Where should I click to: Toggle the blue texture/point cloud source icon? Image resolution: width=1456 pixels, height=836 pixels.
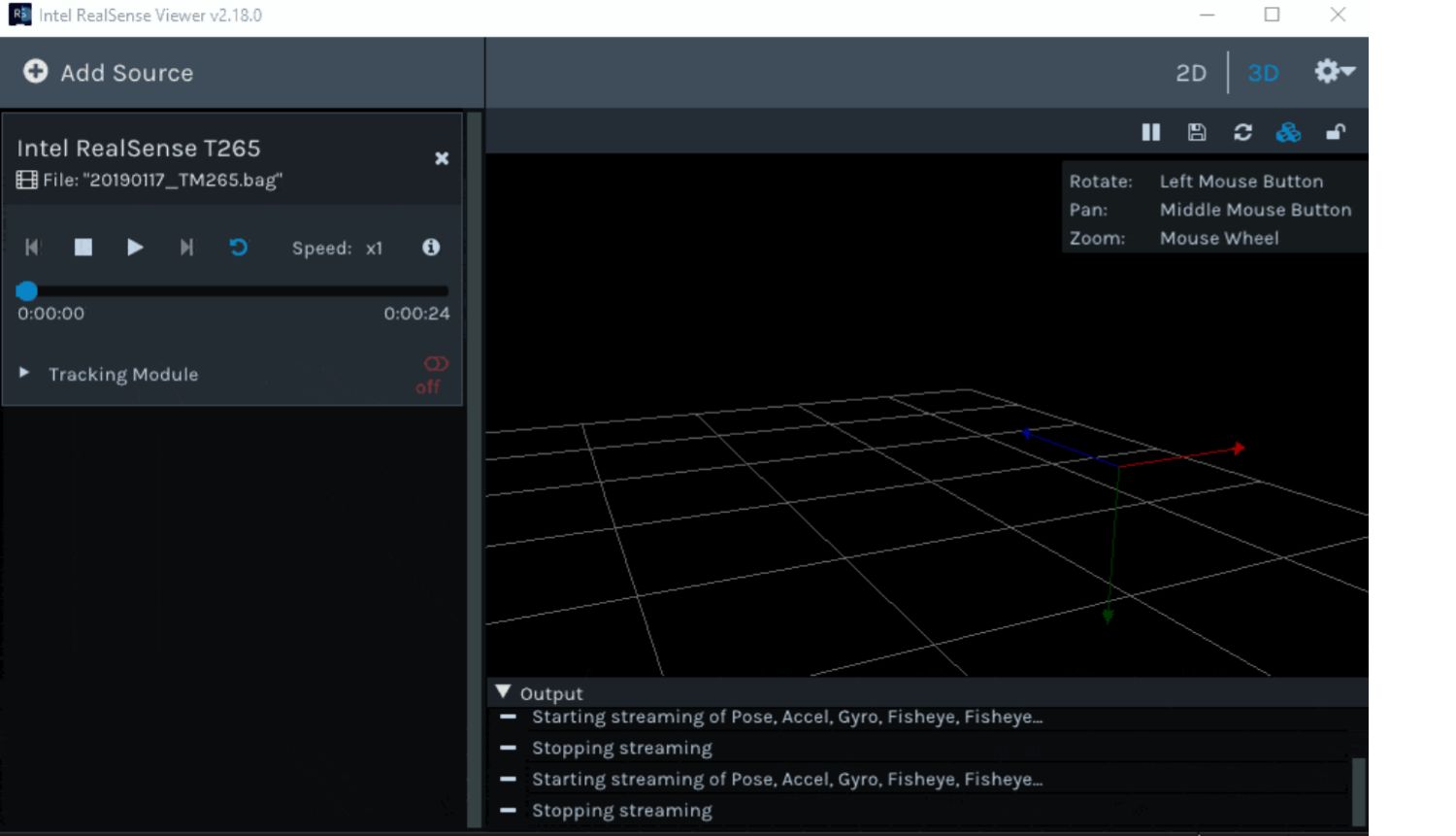(1288, 132)
